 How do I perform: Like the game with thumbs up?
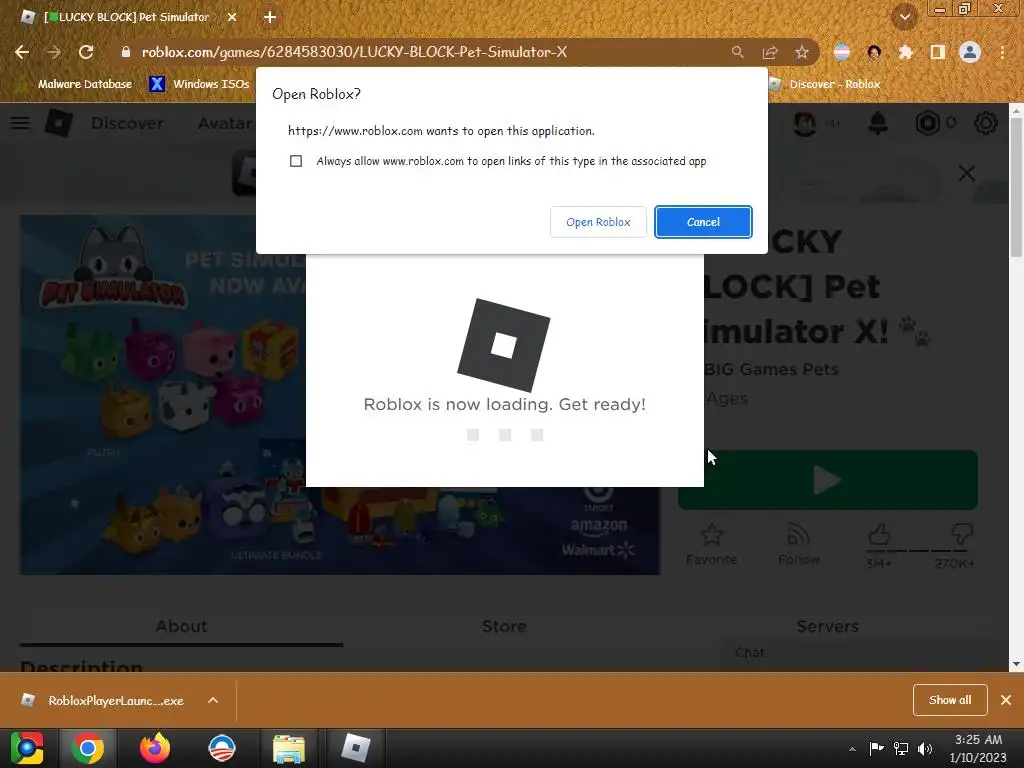click(879, 536)
